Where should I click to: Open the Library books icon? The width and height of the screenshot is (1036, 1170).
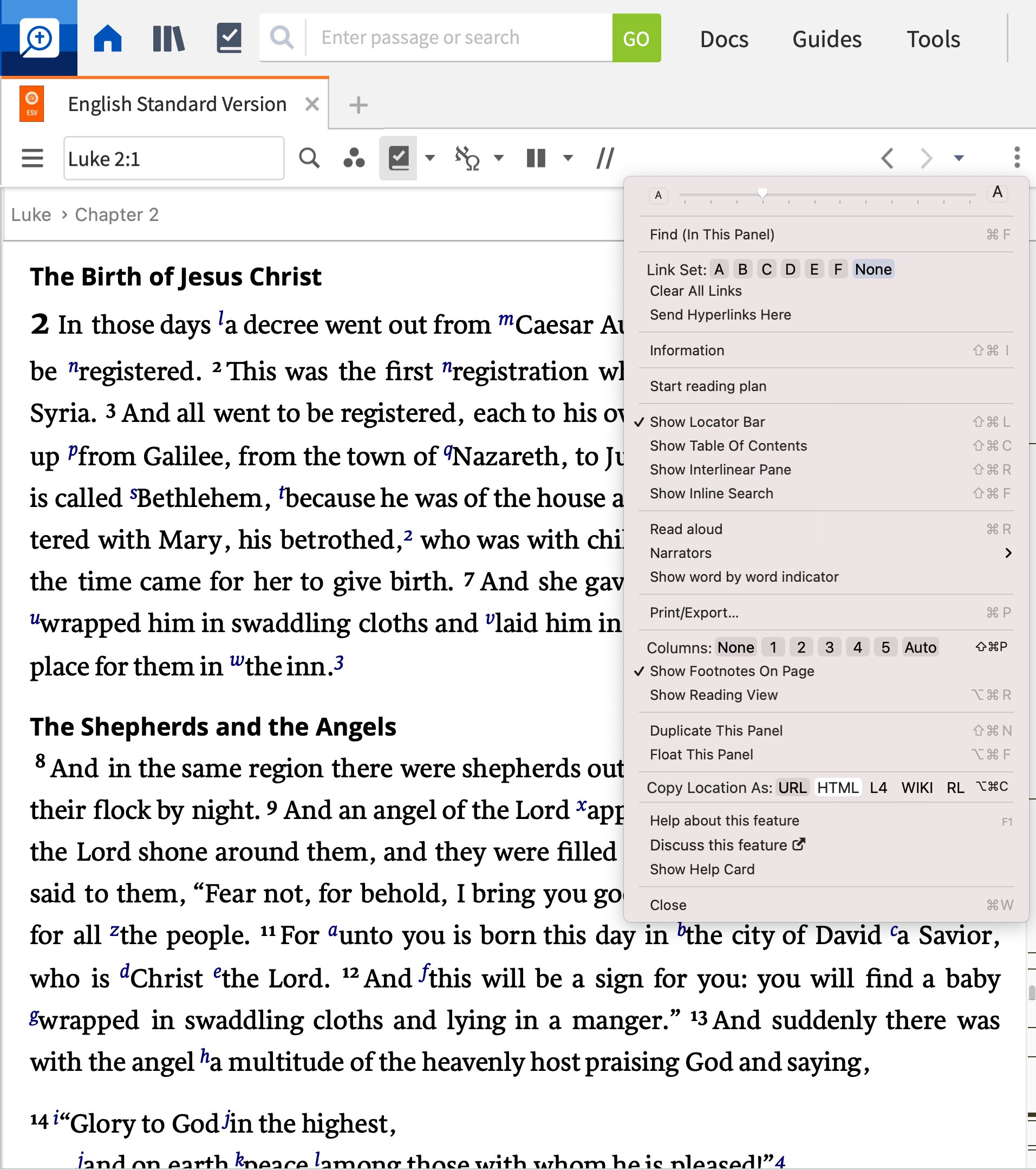168,38
